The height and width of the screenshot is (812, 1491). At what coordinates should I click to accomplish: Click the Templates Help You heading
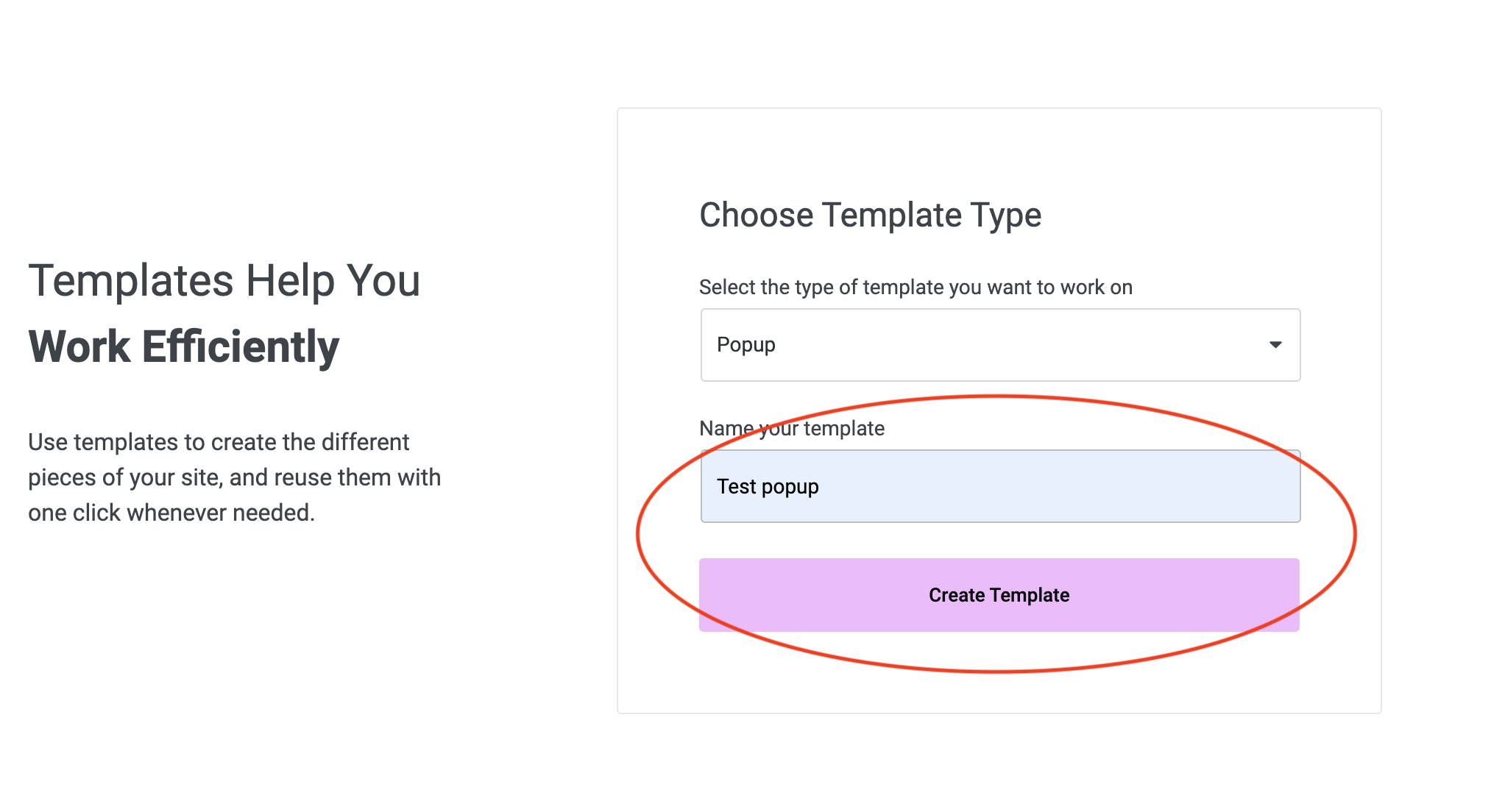pyautogui.click(x=224, y=279)
